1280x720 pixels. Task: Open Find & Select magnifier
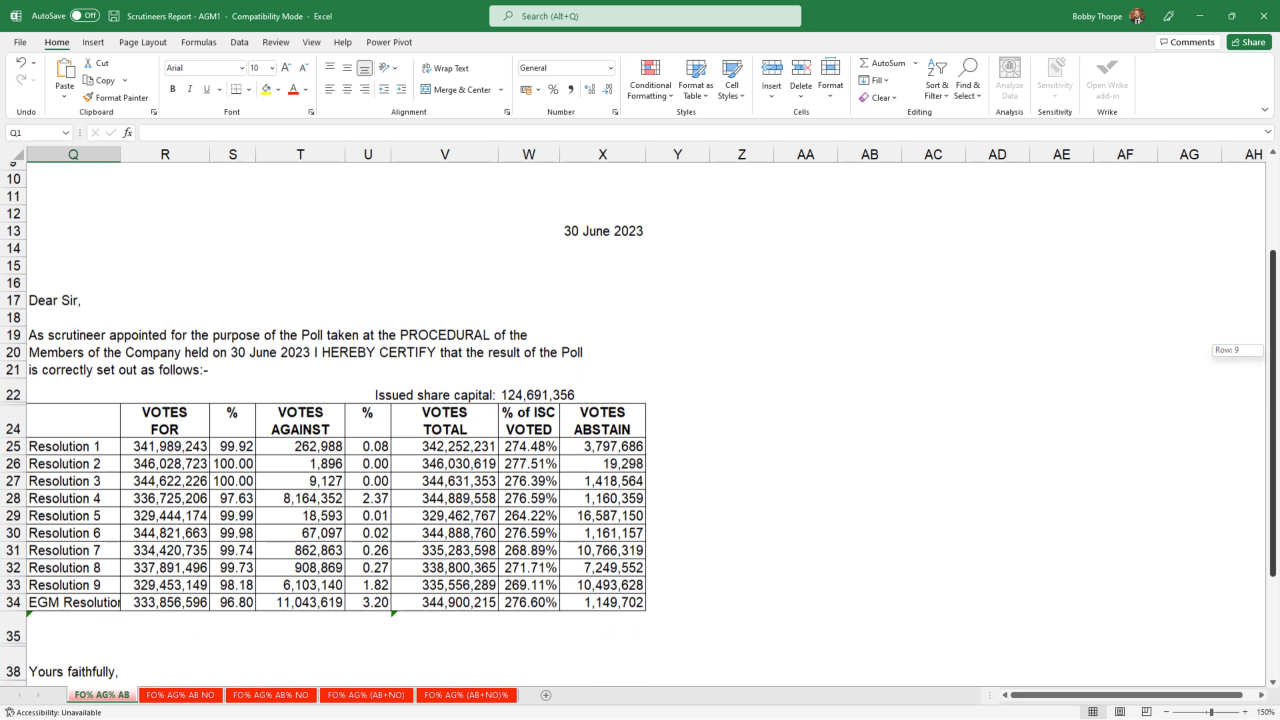(x=968, y=78)
